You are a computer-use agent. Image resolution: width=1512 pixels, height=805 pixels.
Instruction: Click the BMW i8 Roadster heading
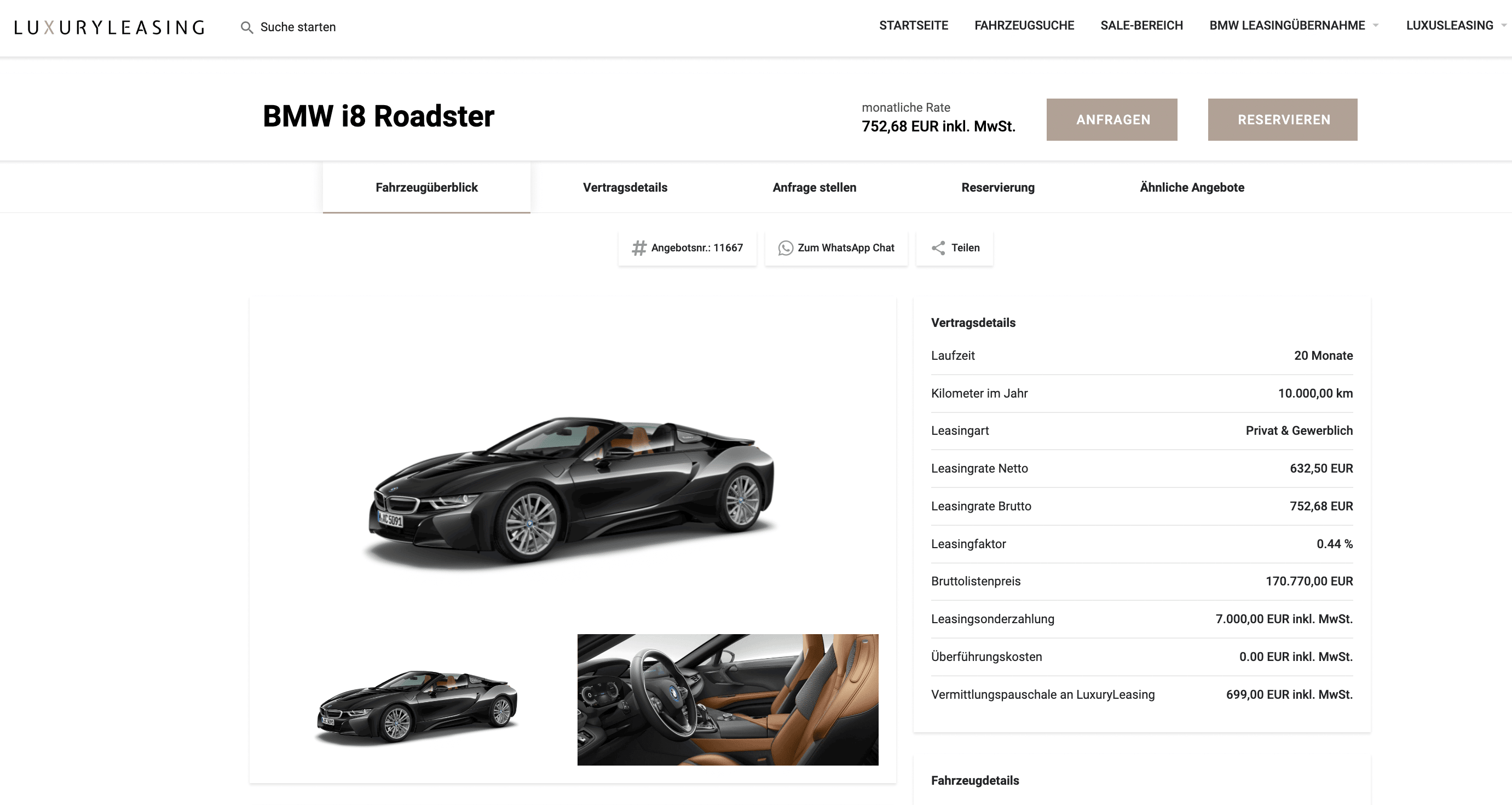379,116
